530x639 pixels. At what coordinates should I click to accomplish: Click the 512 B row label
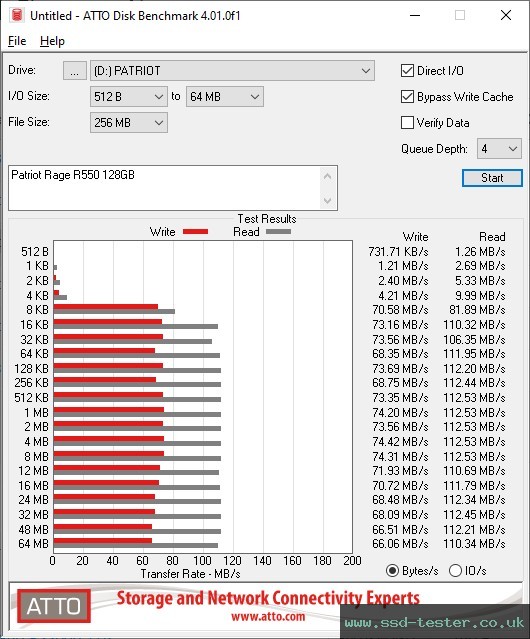(35, 252)
